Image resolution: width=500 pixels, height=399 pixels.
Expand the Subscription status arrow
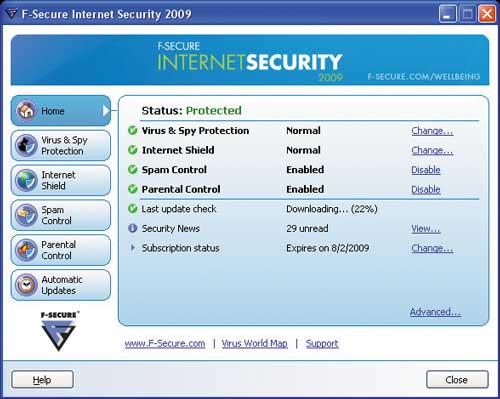[x=133, y=248]
